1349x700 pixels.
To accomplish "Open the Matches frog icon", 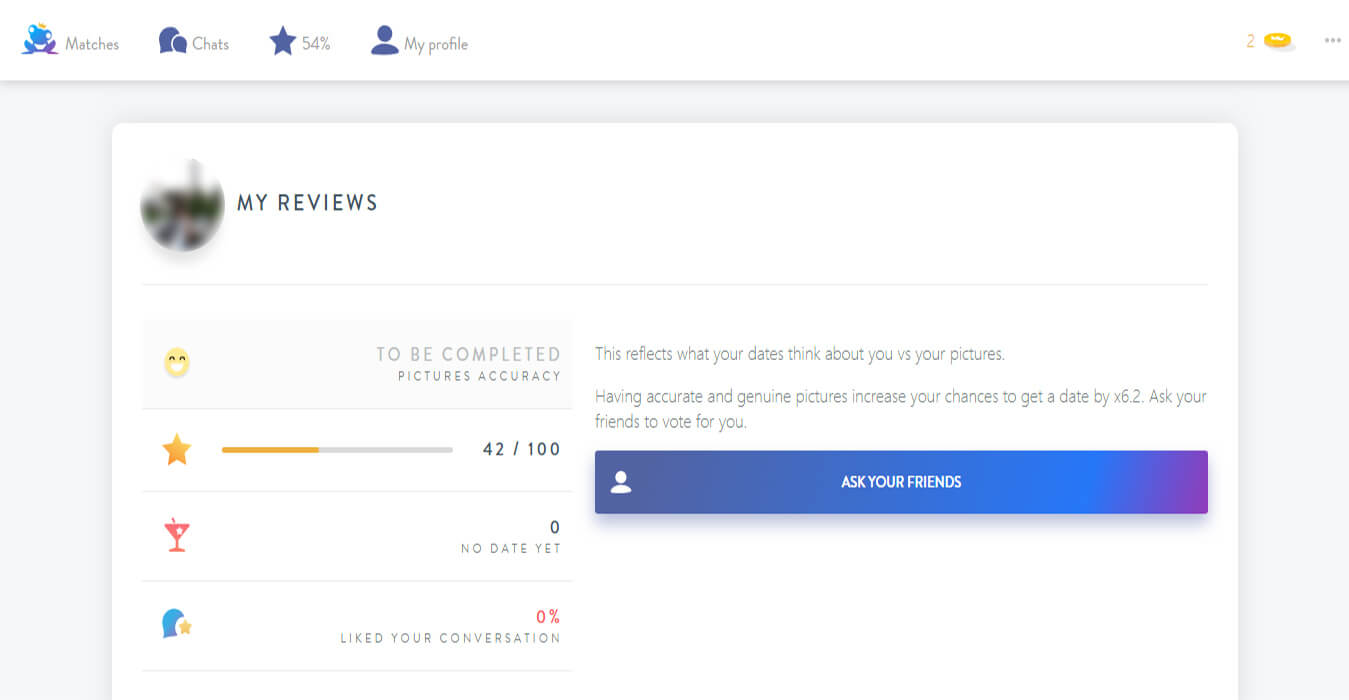I will [x=40, y=41].
